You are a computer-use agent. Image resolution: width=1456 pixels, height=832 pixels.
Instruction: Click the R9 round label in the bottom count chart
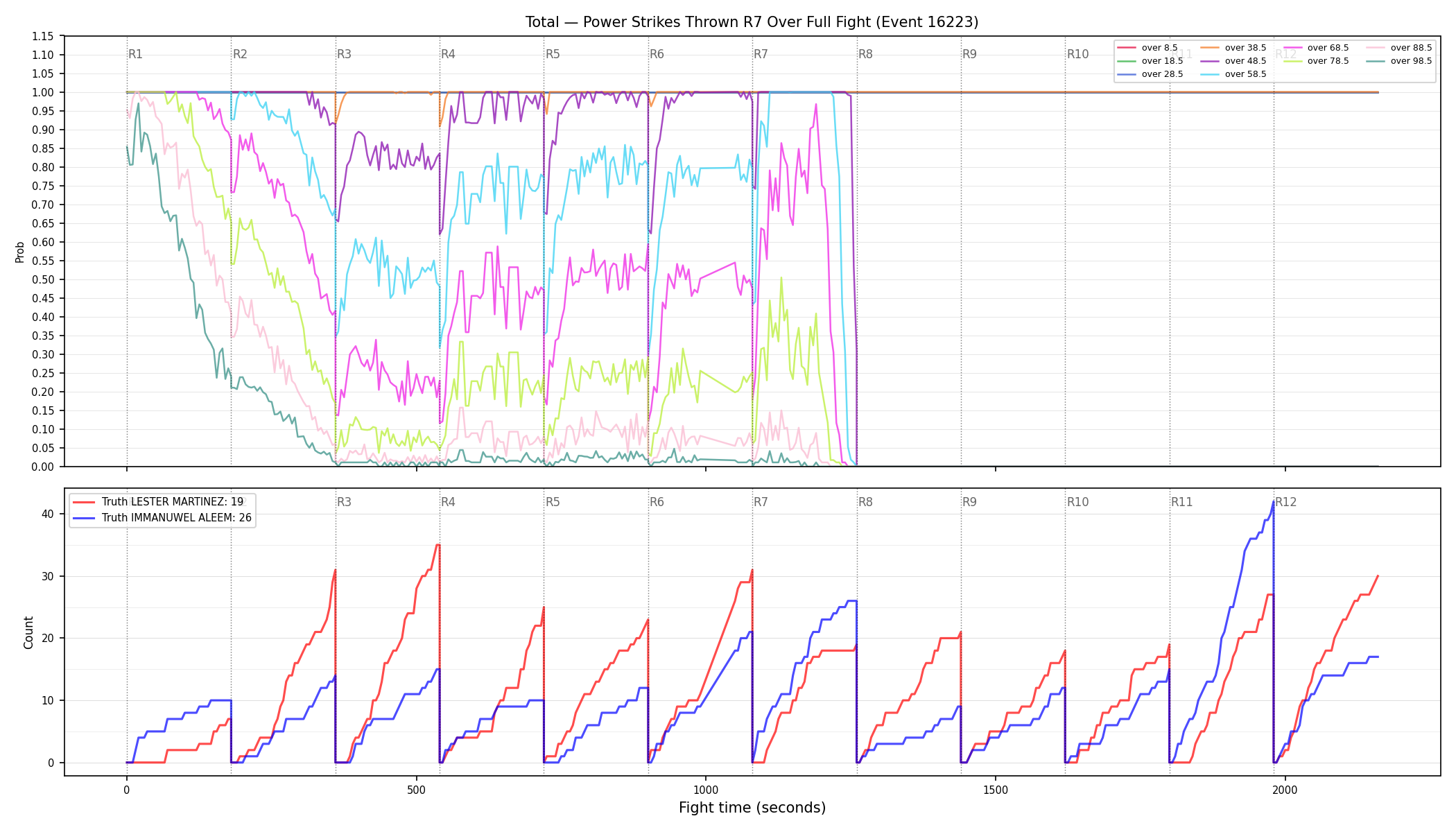969,502
